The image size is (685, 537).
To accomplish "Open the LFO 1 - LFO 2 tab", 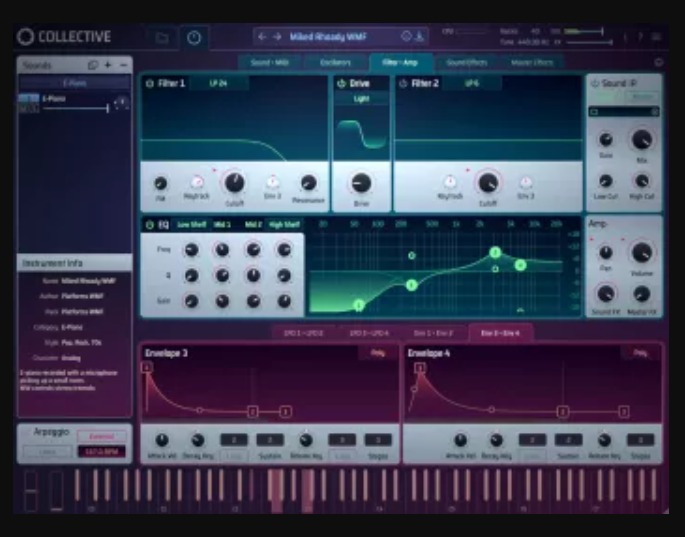I will (304, 333).
